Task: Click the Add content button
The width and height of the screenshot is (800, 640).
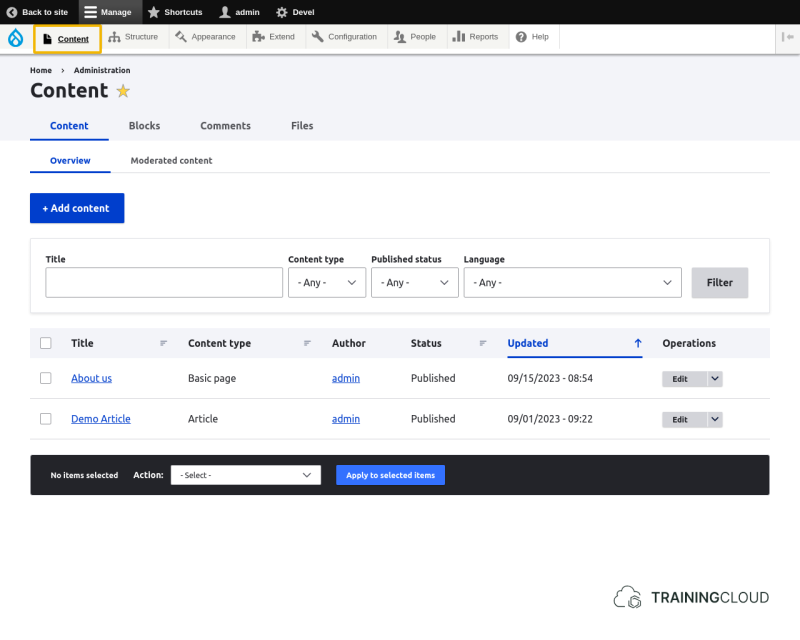Action: point(77,208)
